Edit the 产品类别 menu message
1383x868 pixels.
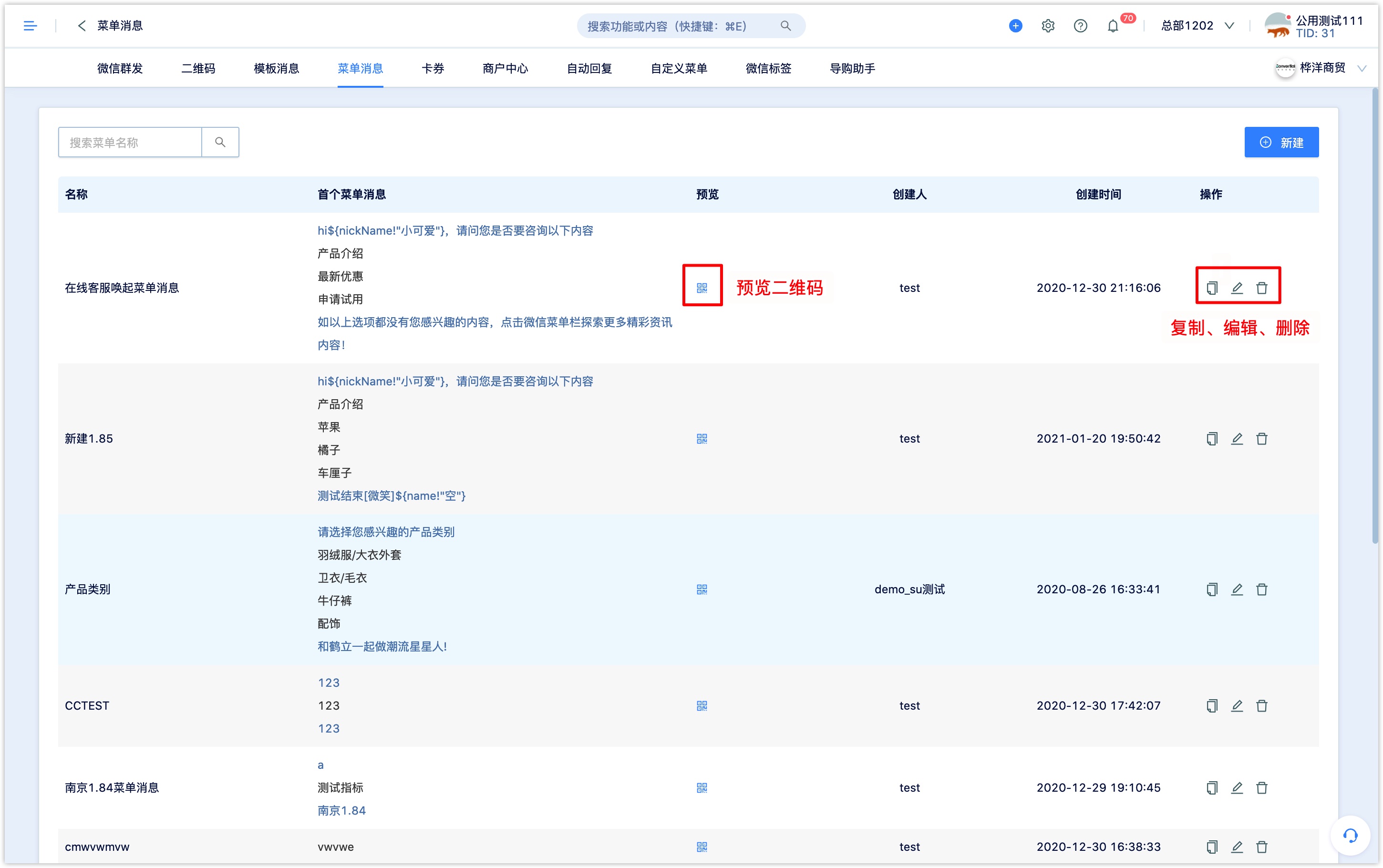point(1237,589)
